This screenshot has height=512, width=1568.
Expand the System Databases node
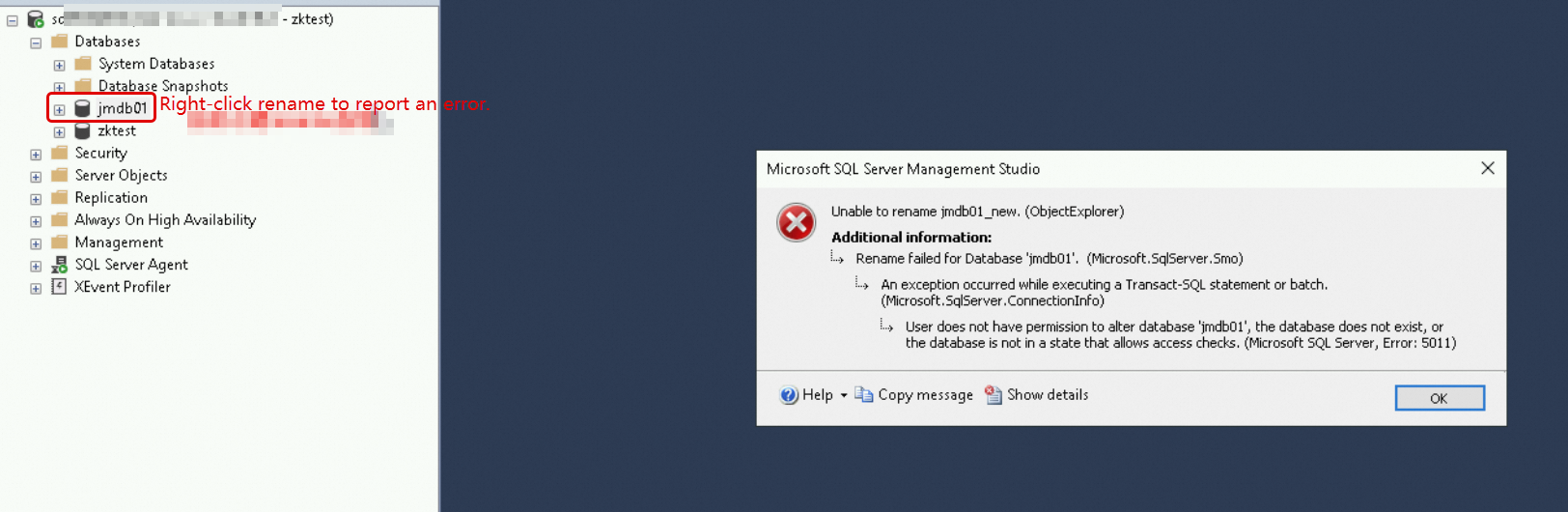pyautogui.click(x=59, y=66)
